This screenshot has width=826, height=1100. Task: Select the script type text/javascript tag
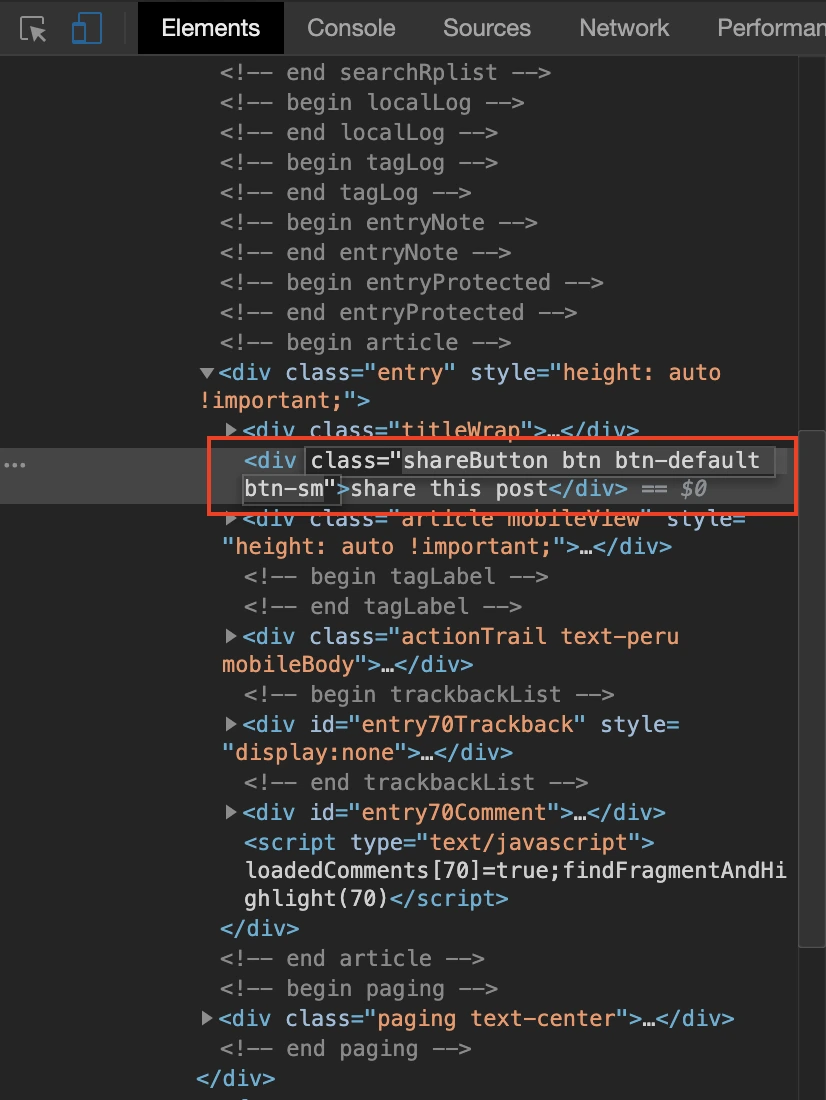(449, 842)
